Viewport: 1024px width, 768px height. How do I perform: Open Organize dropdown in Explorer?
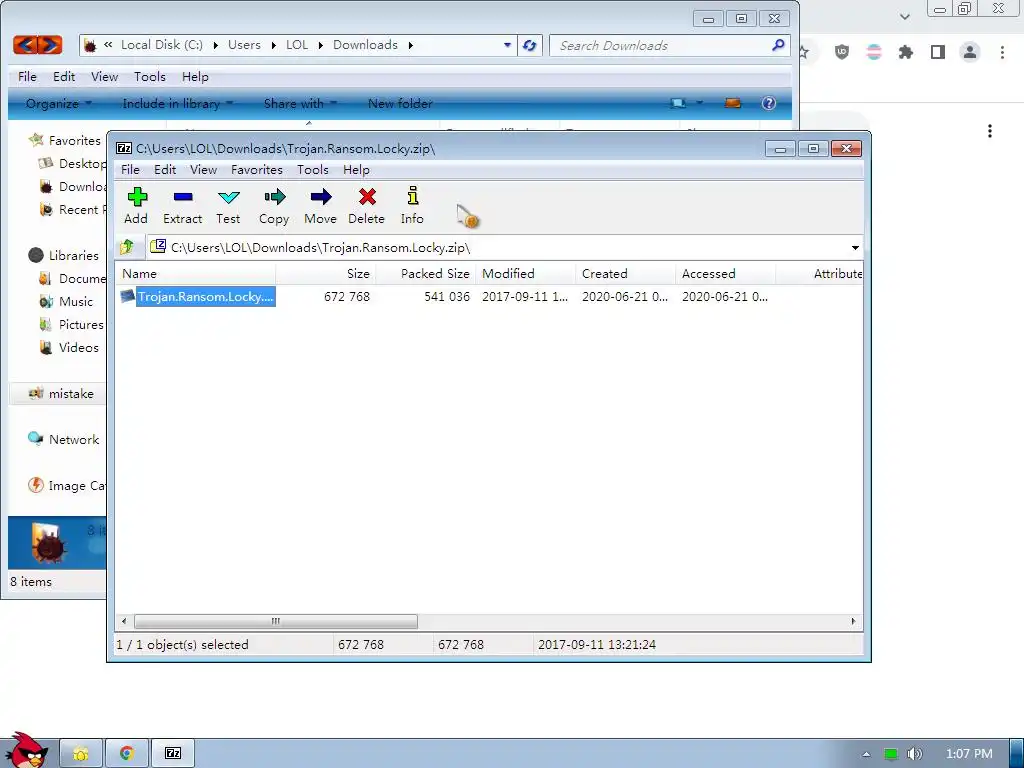(x=59, y=103)
